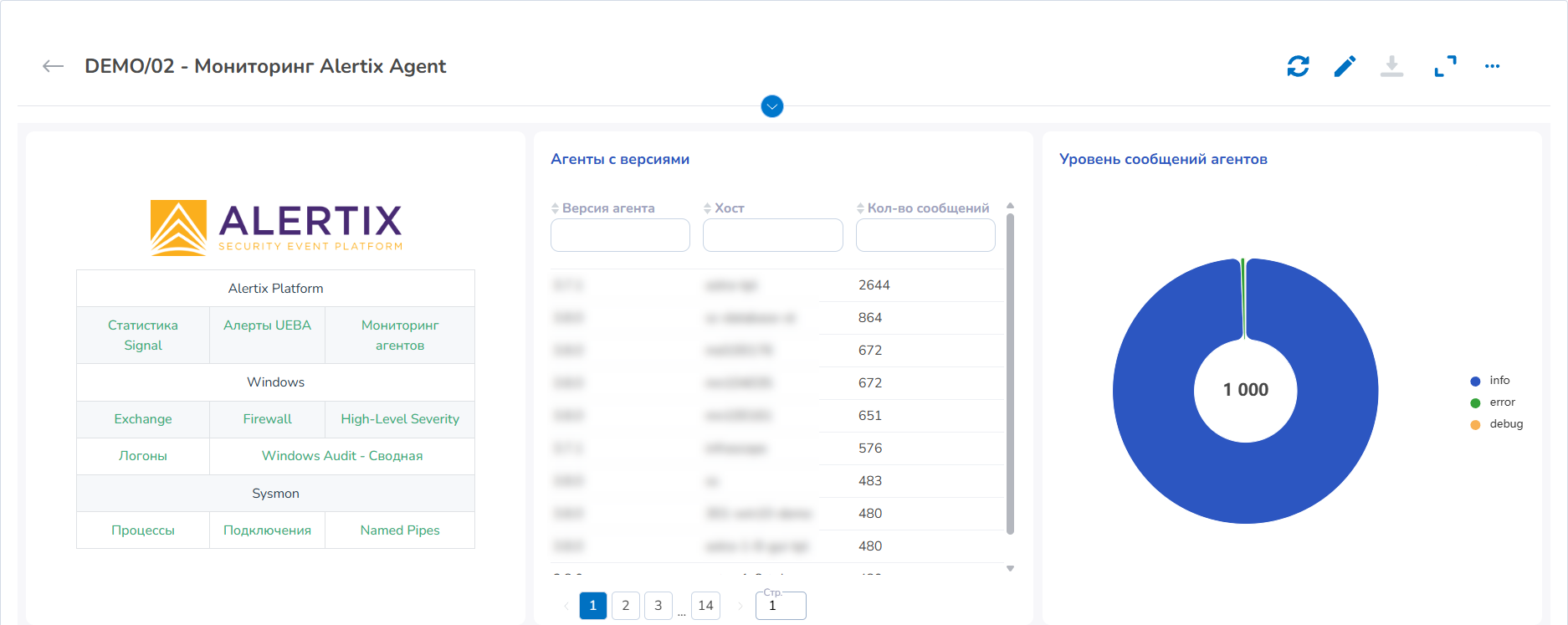This screenshot has height=625, width=1568.
Task: Toggle info series in legend
Action: tap(1490, 381)
